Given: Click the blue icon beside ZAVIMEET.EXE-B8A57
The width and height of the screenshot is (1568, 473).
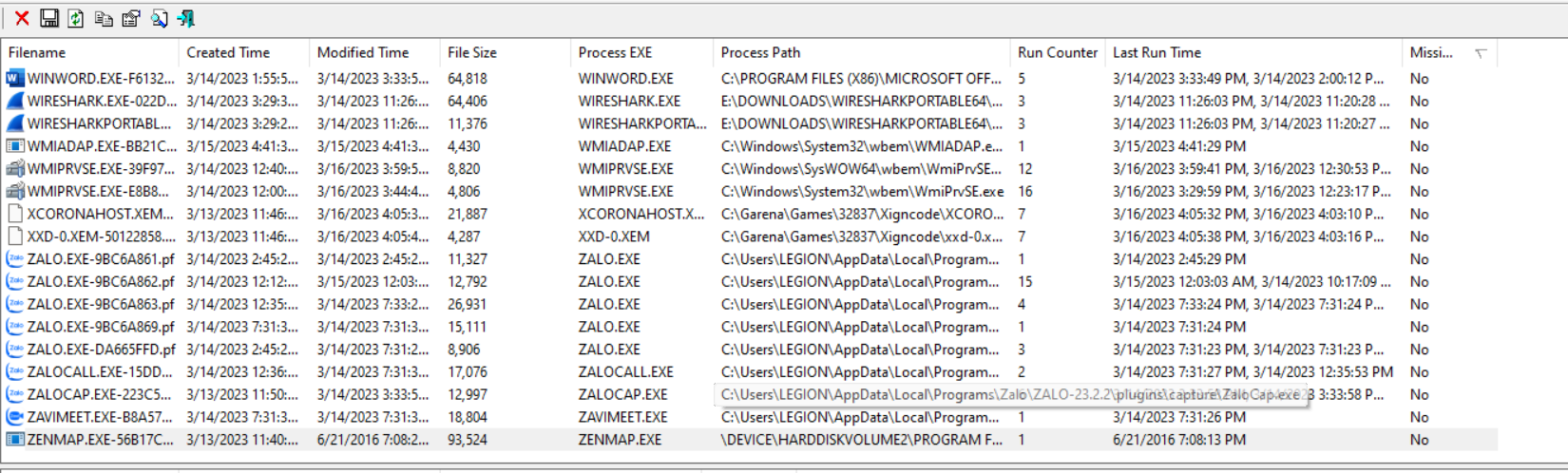Looking at the screenshot, I should pos(15,417).
